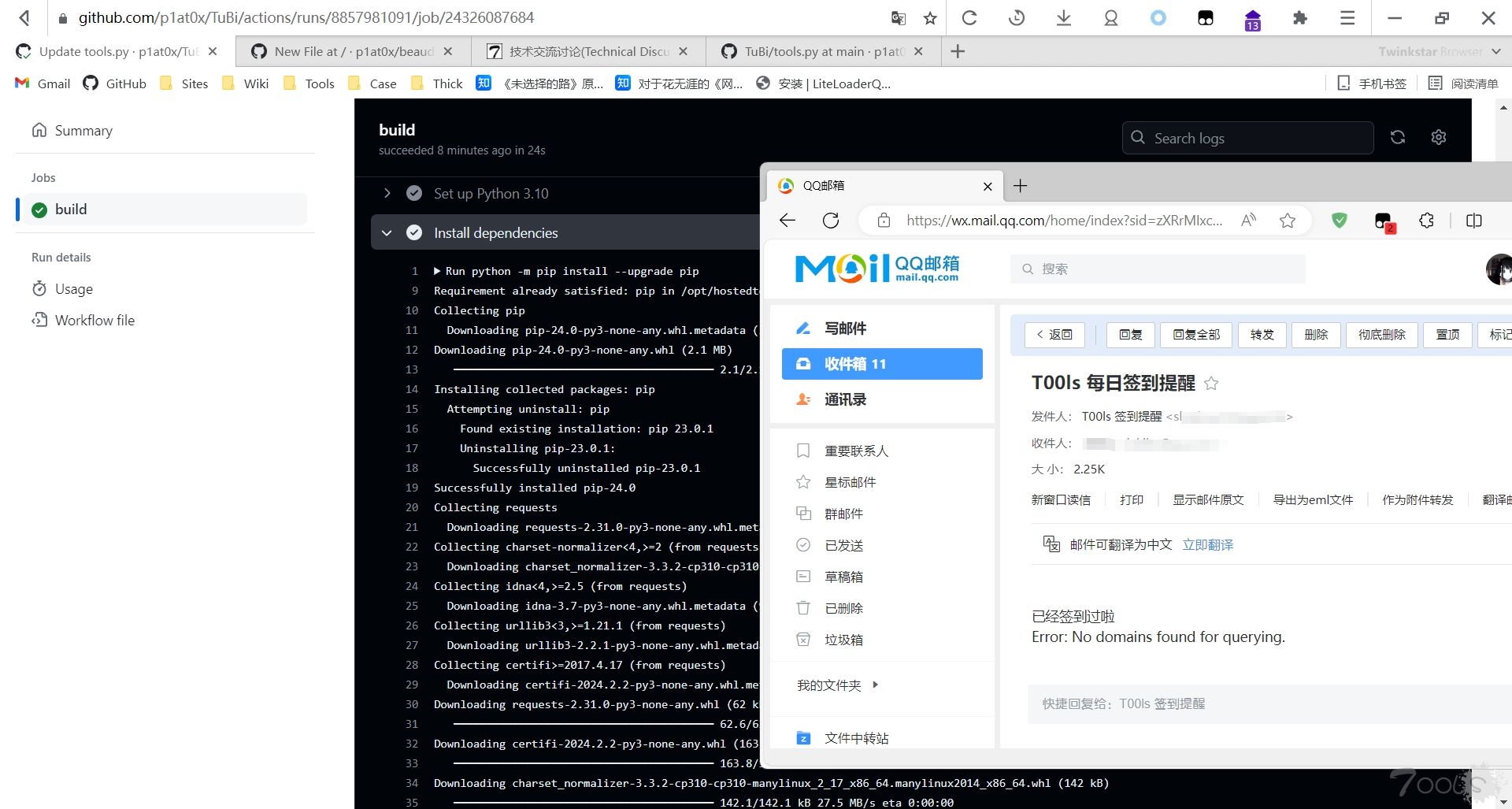The image size is (1512, 809).
Task: Open the green shield security icon
Action: (x=1340, y=221)
